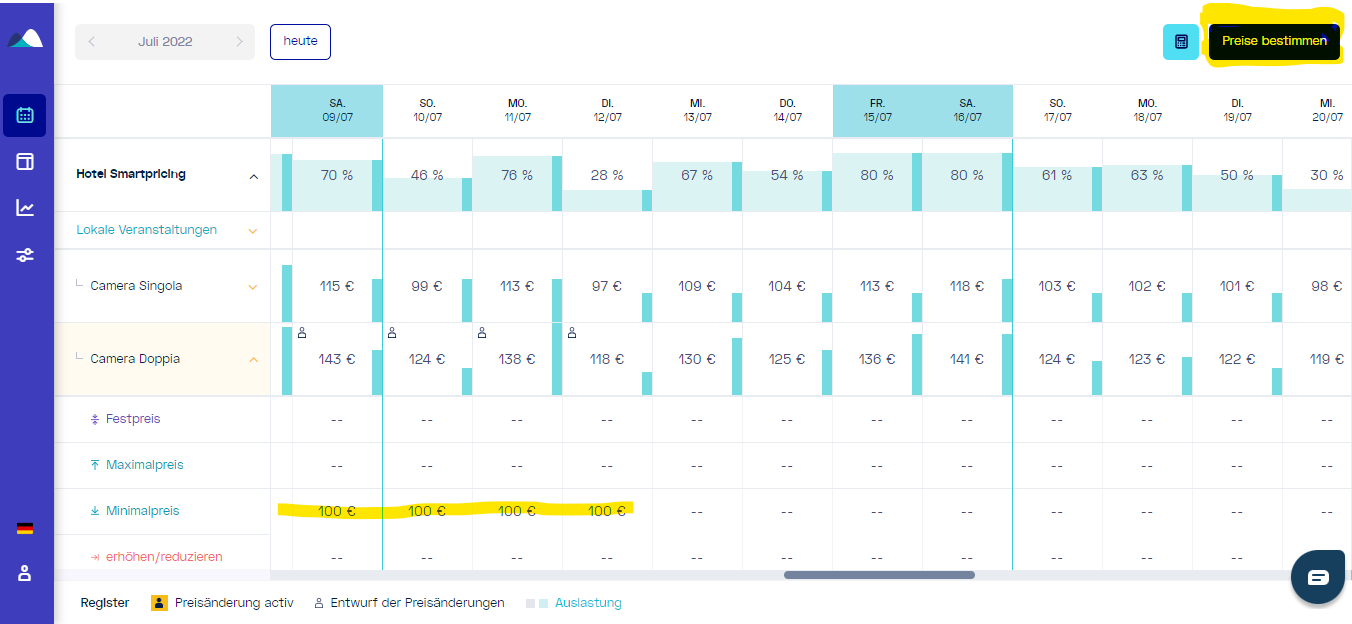
Task: Click the 46 % occupancy cell
Action: [x=427, y=175]
